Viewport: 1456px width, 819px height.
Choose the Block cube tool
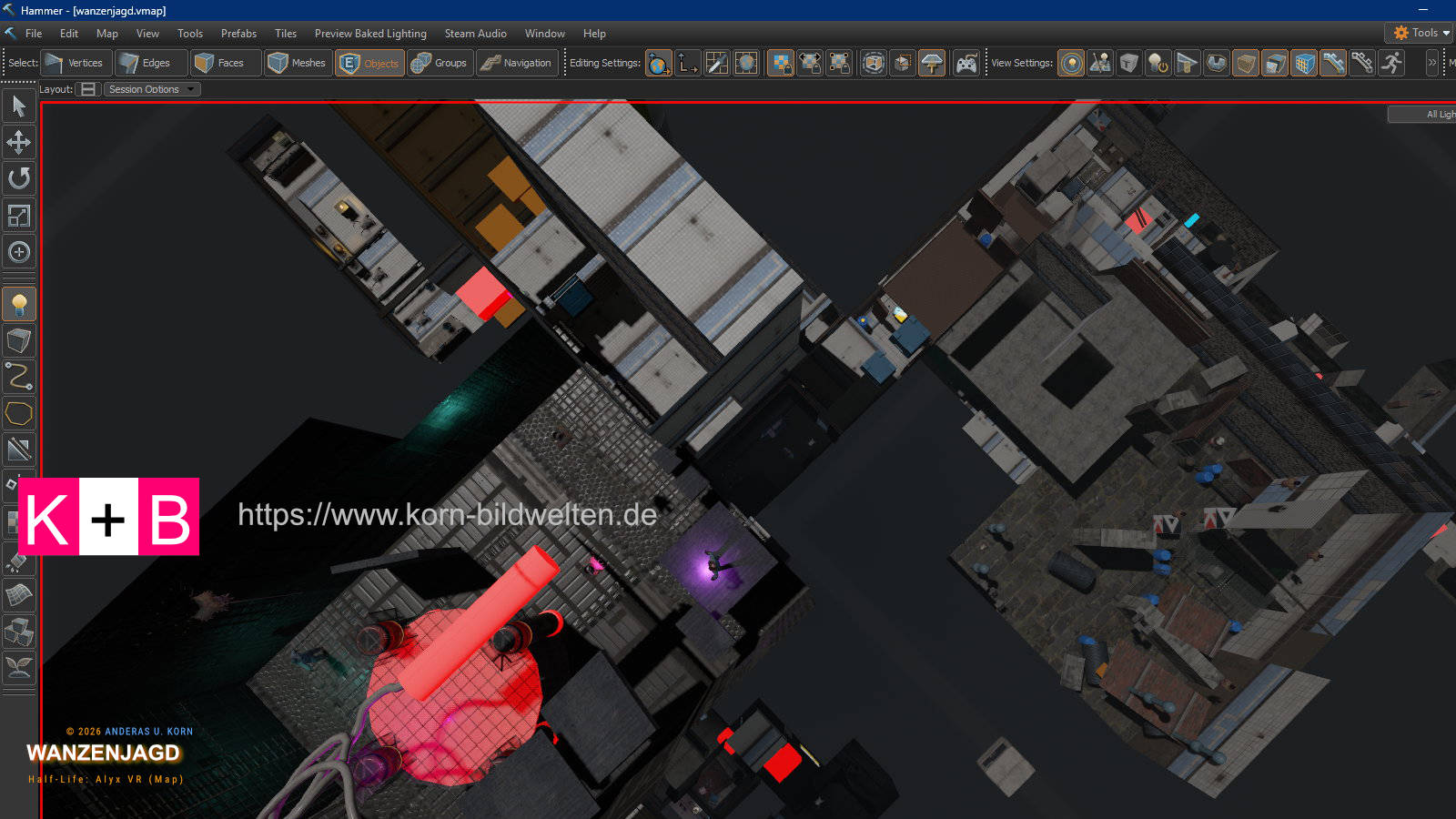click(x=19, y=341)
